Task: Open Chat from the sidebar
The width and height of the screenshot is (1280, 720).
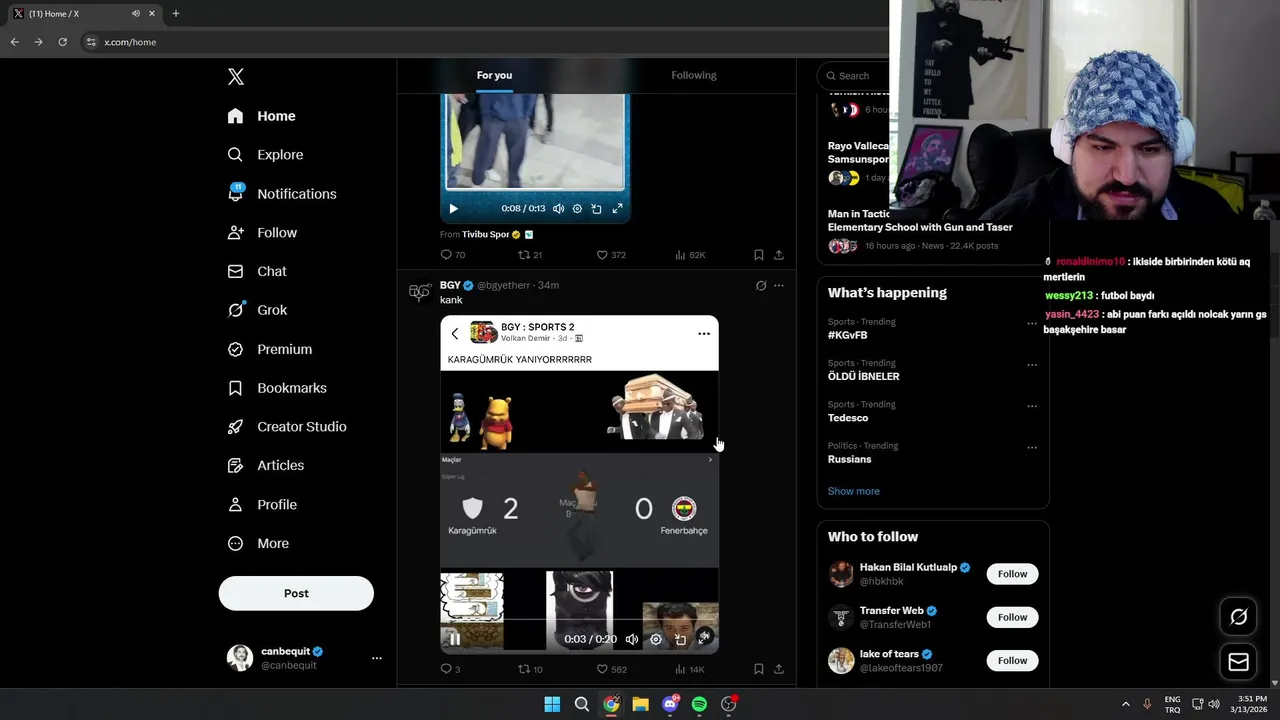Action: [257, 272]
